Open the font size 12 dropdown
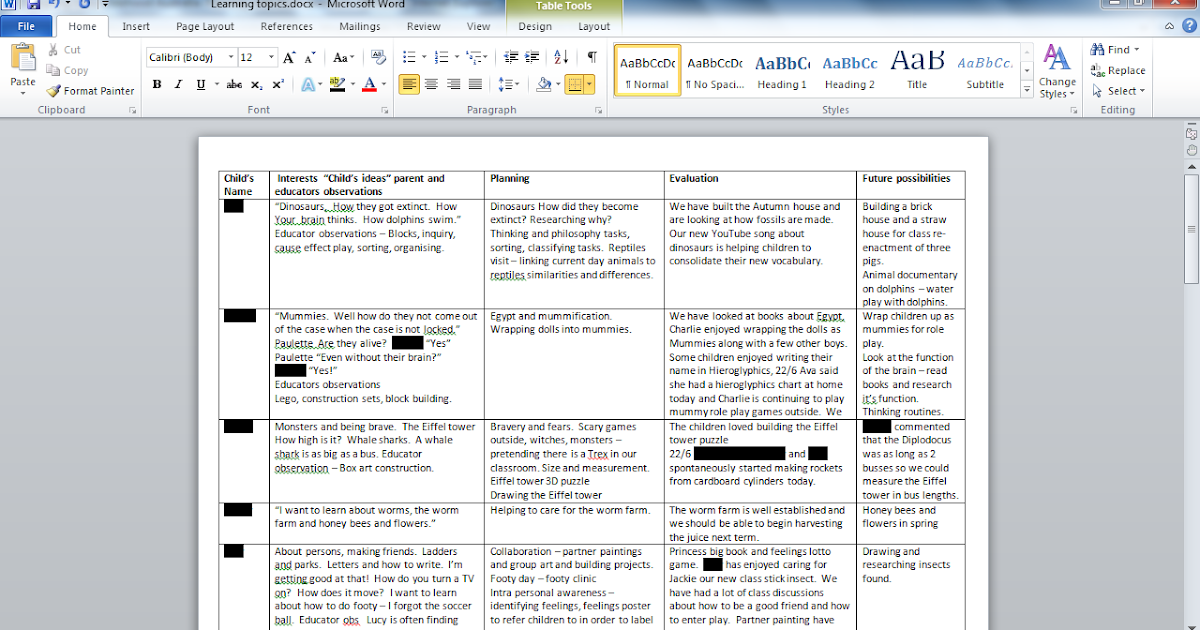 pos(272,58)
